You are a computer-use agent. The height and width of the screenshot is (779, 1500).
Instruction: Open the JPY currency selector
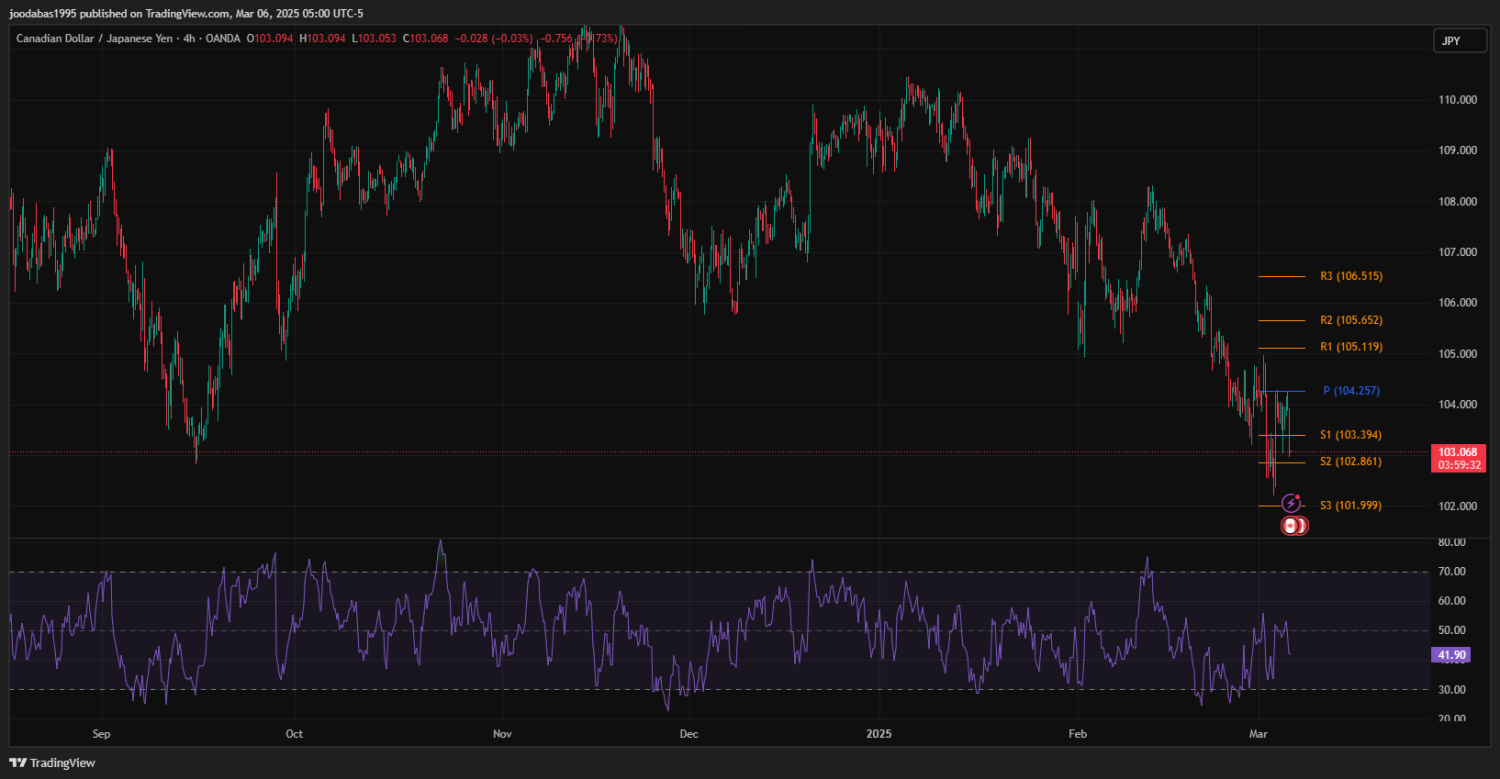point(1449,40)
